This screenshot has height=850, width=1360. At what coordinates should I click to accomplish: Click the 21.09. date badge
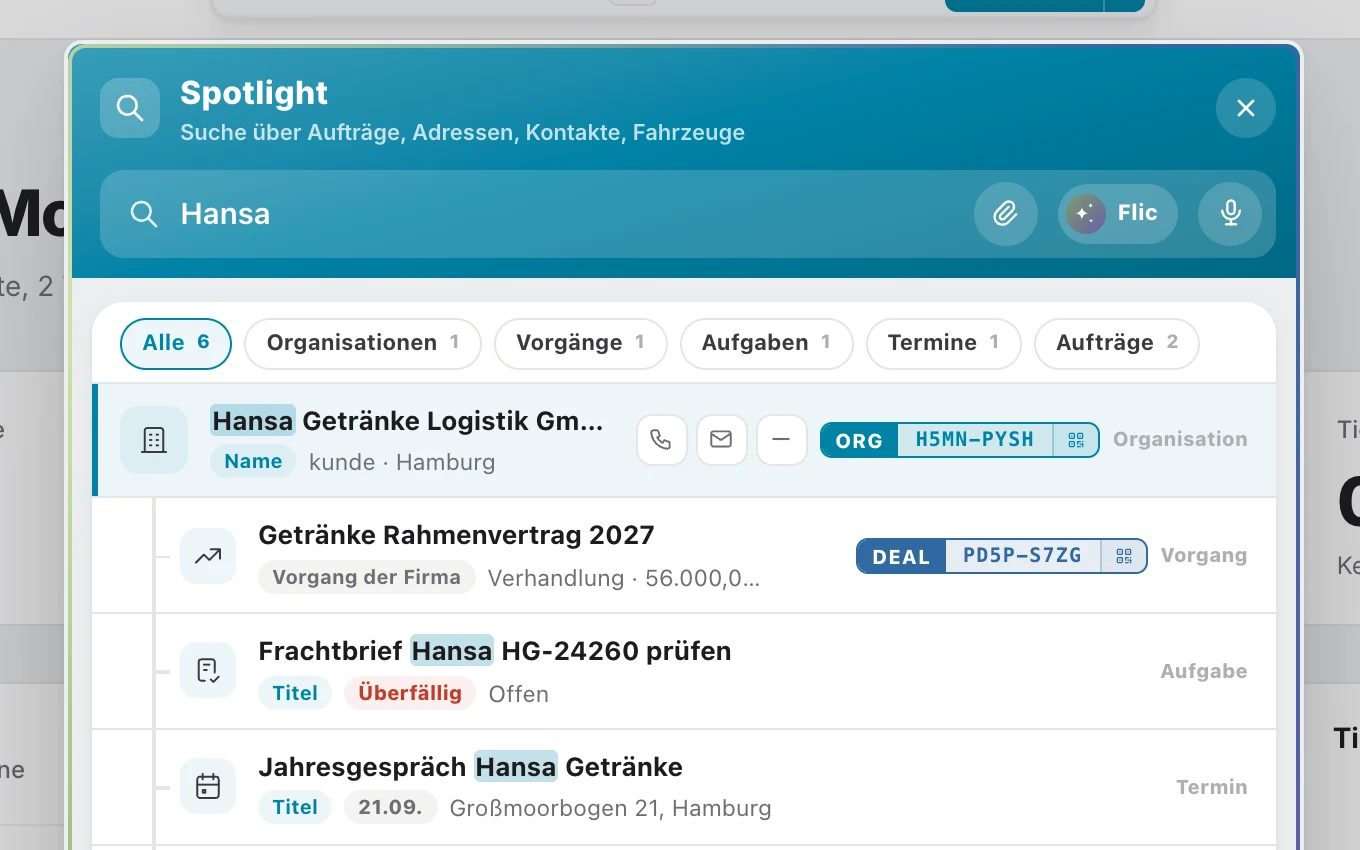click(x=390, y=807)
